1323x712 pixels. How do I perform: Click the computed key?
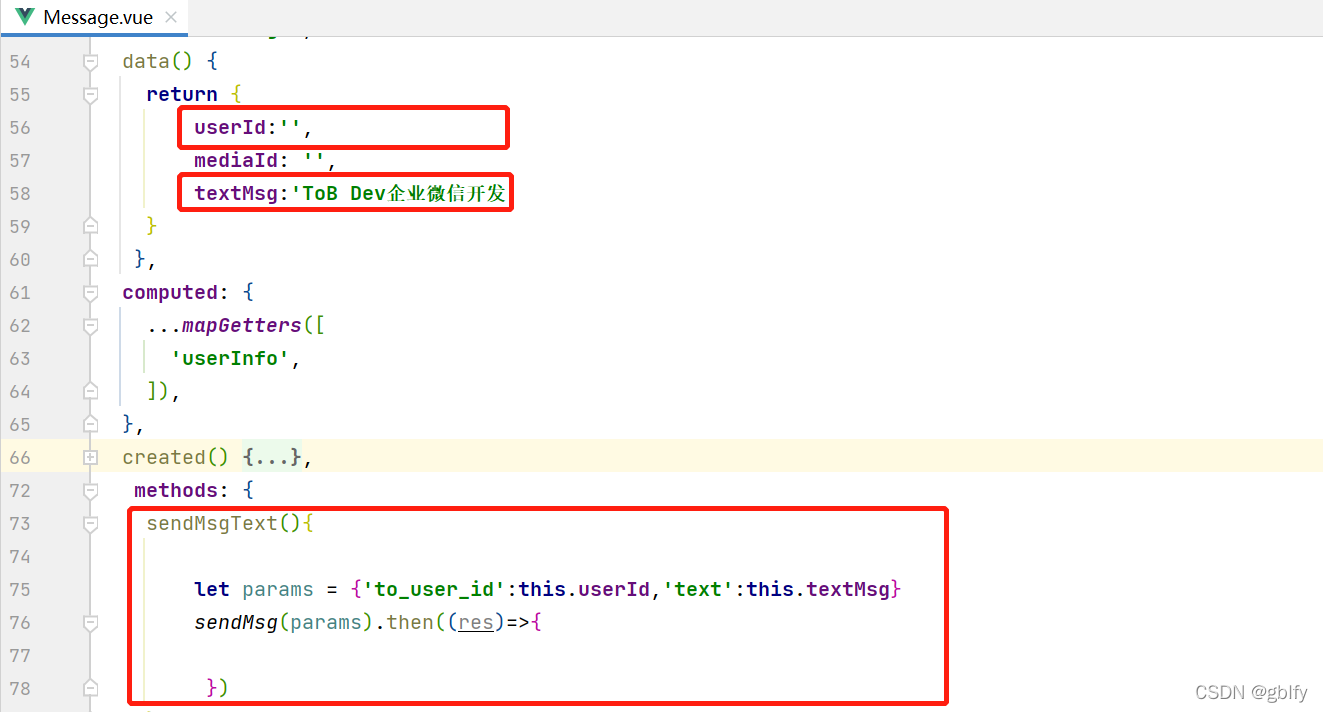pyautogui.click(x=170, y=293)
